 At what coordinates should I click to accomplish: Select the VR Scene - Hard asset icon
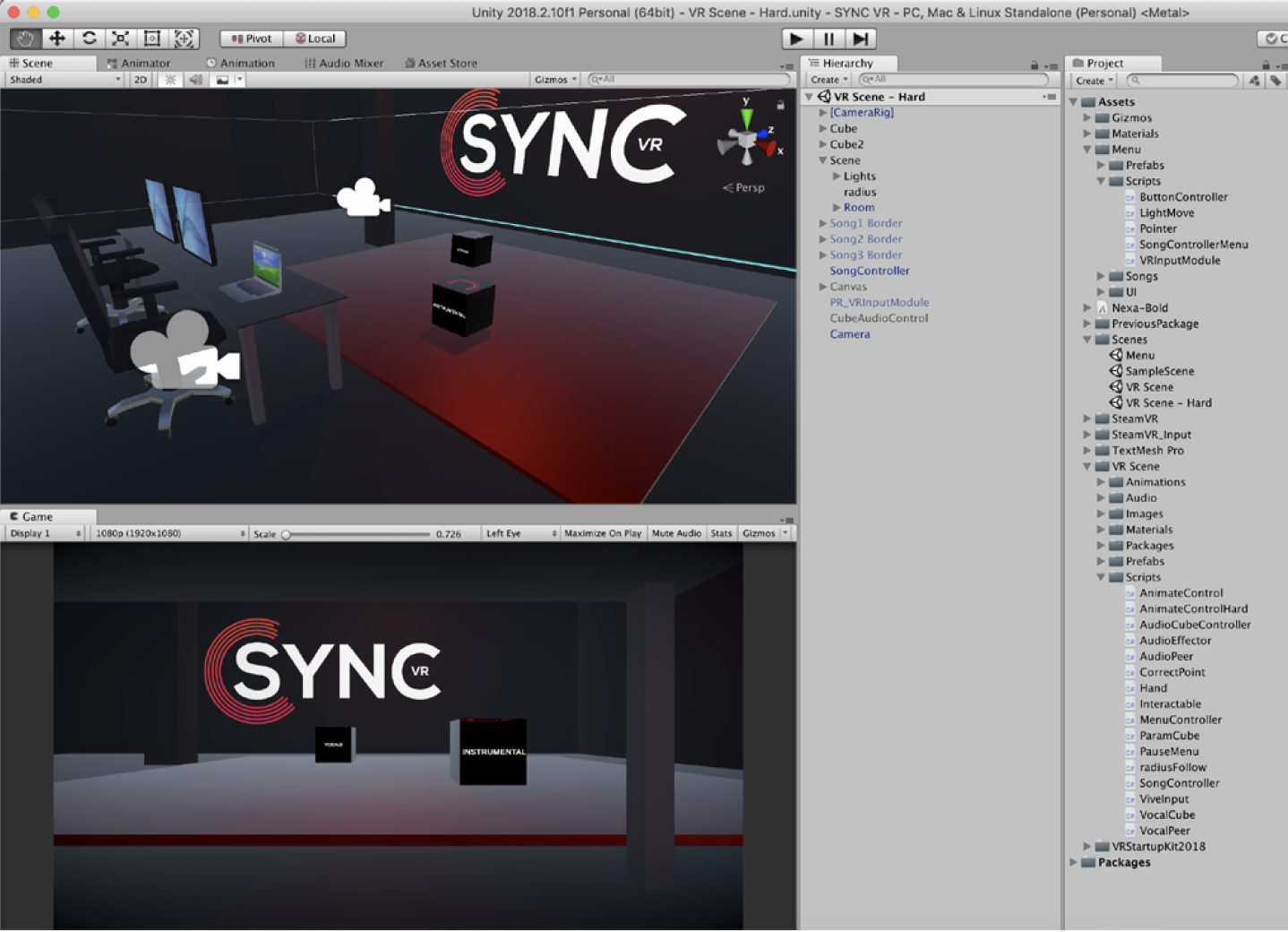click(x=1116, y=403)
